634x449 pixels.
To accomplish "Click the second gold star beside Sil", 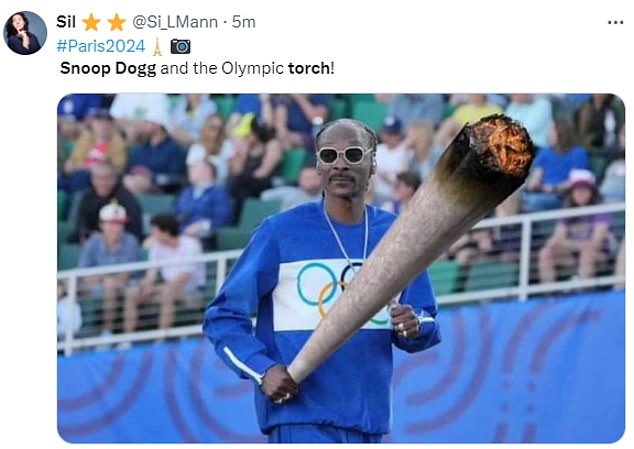I will (x=116, y=22).
